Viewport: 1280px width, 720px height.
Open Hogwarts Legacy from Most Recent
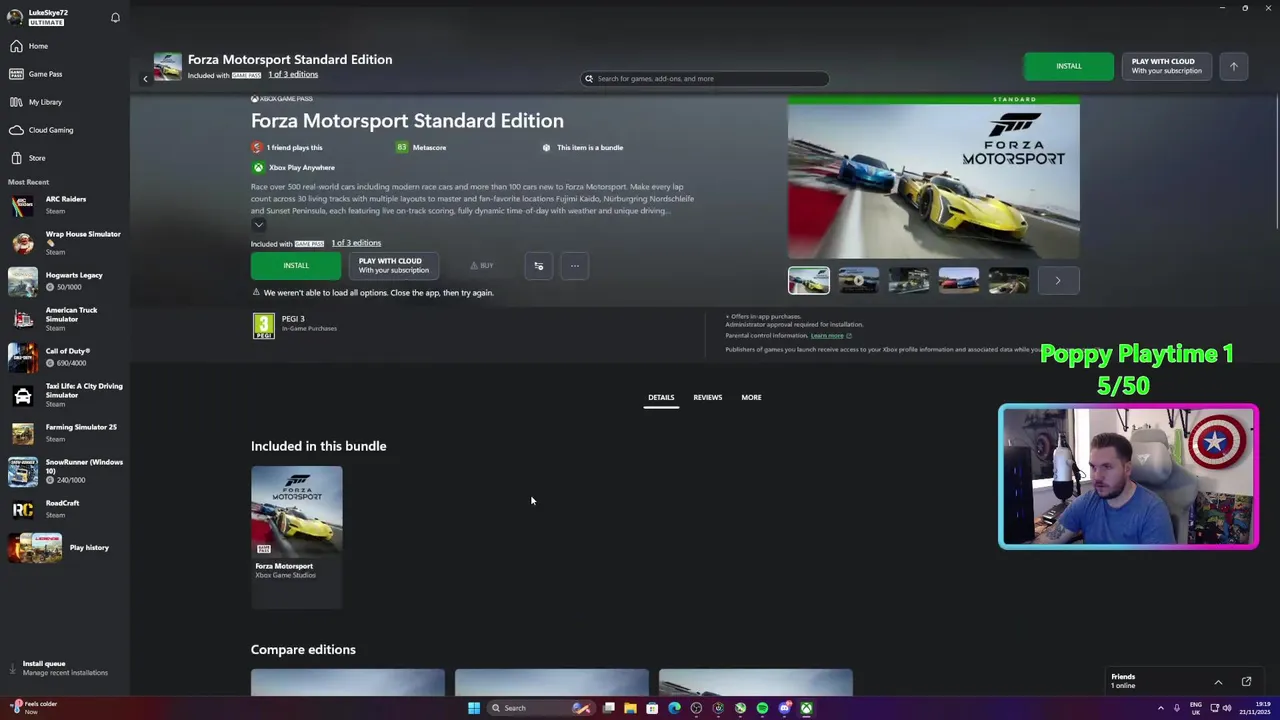(64, 281)
